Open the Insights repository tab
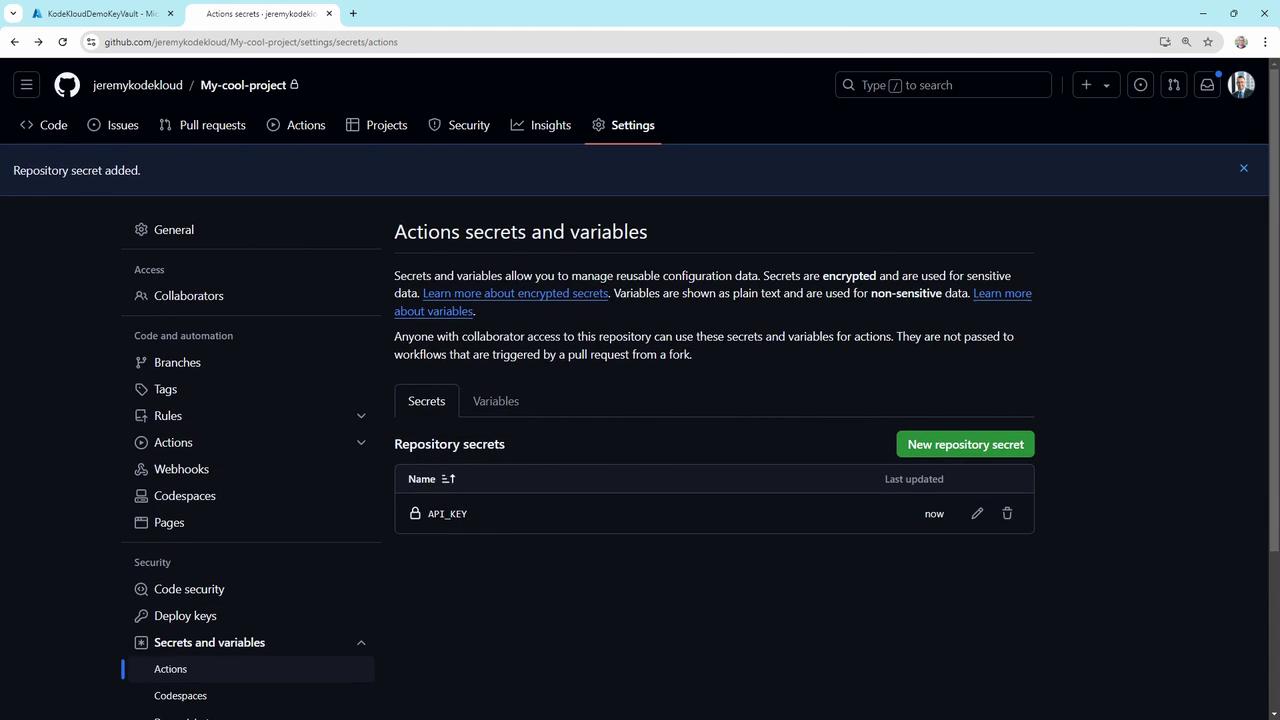The image size is (1280, 720). pyautogui.click(x=541, y=125)
